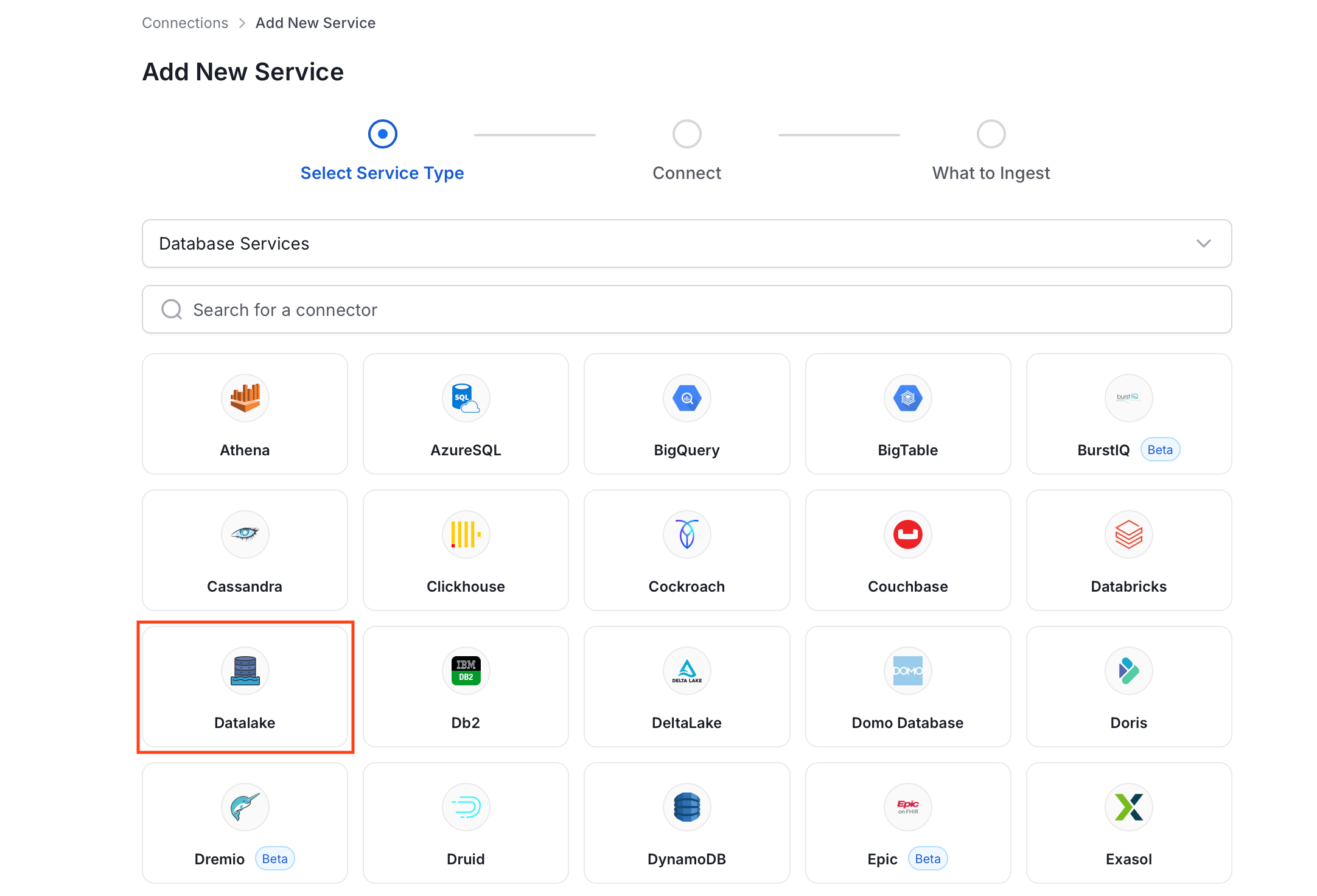
Task: Choose the Druid connector icon
Action: tap(466, 807)
